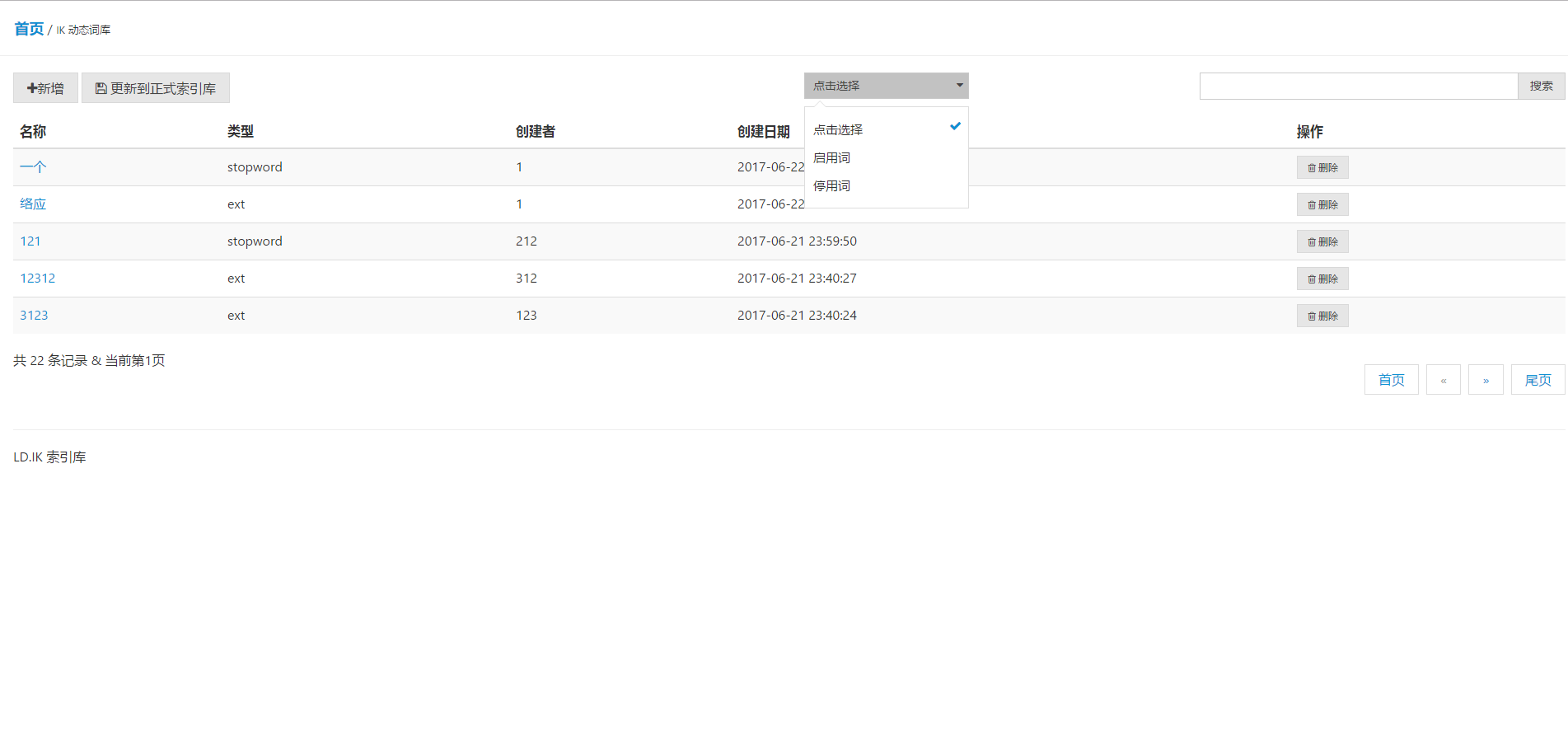Click the LD.IK 索引库 footer text
This screenshot has height=740, width=1568.
coord(49,457)
